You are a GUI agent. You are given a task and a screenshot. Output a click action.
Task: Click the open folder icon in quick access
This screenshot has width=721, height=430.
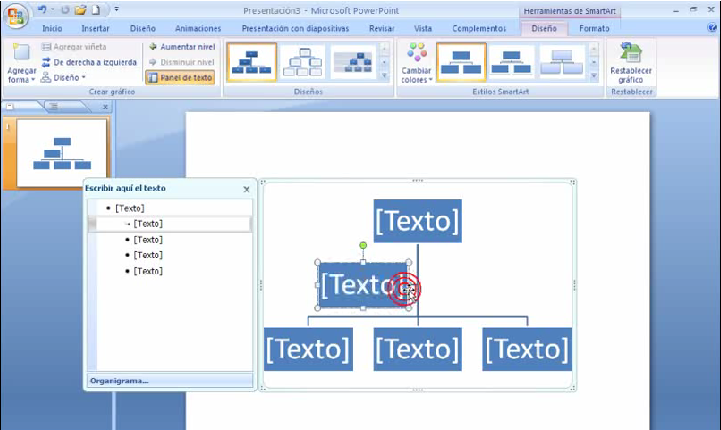[x=80, y=10]
